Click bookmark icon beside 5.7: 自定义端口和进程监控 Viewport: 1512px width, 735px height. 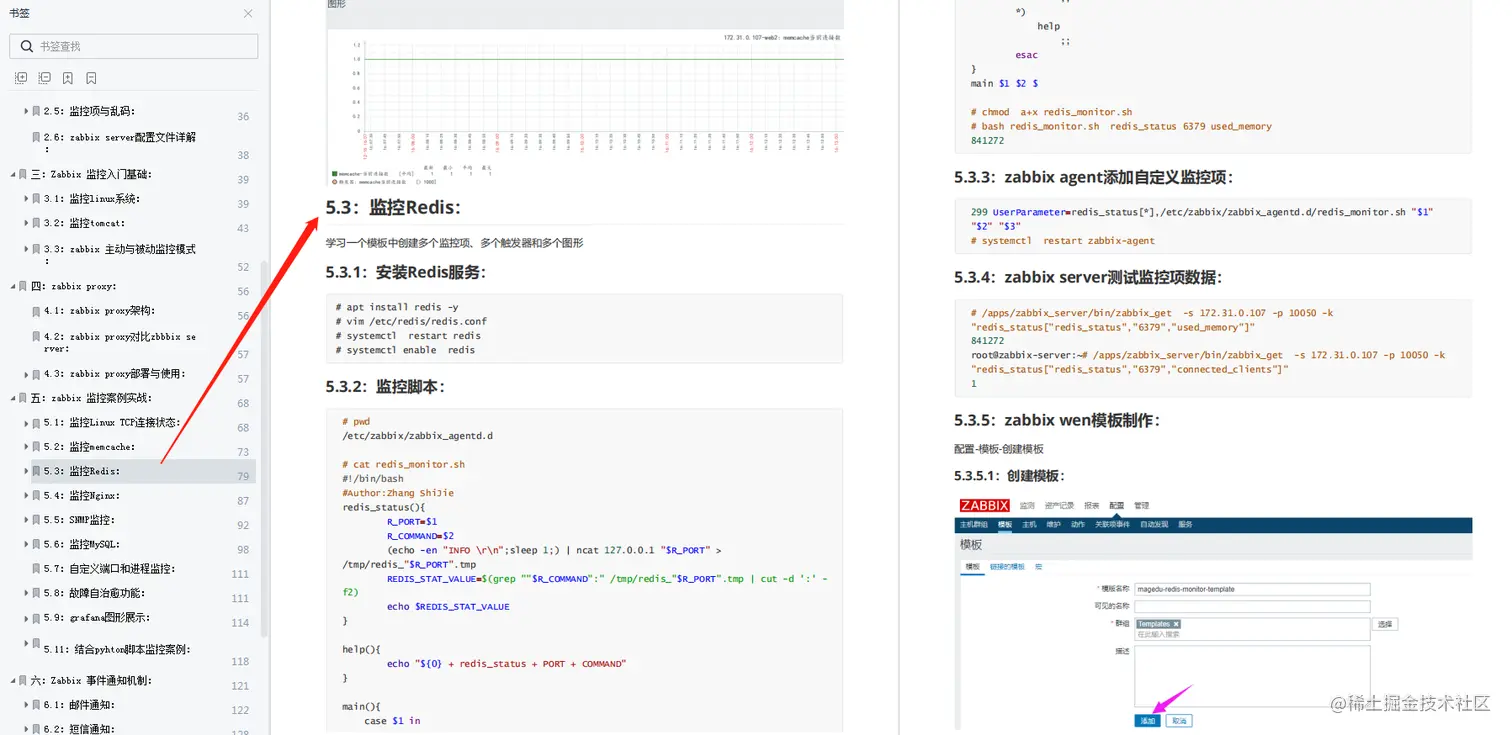(x=37, y=568)
